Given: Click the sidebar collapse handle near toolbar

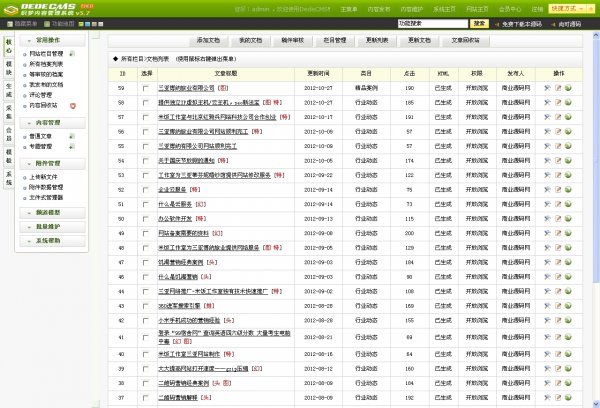Looking at the screenshot, I should (96, 35).
